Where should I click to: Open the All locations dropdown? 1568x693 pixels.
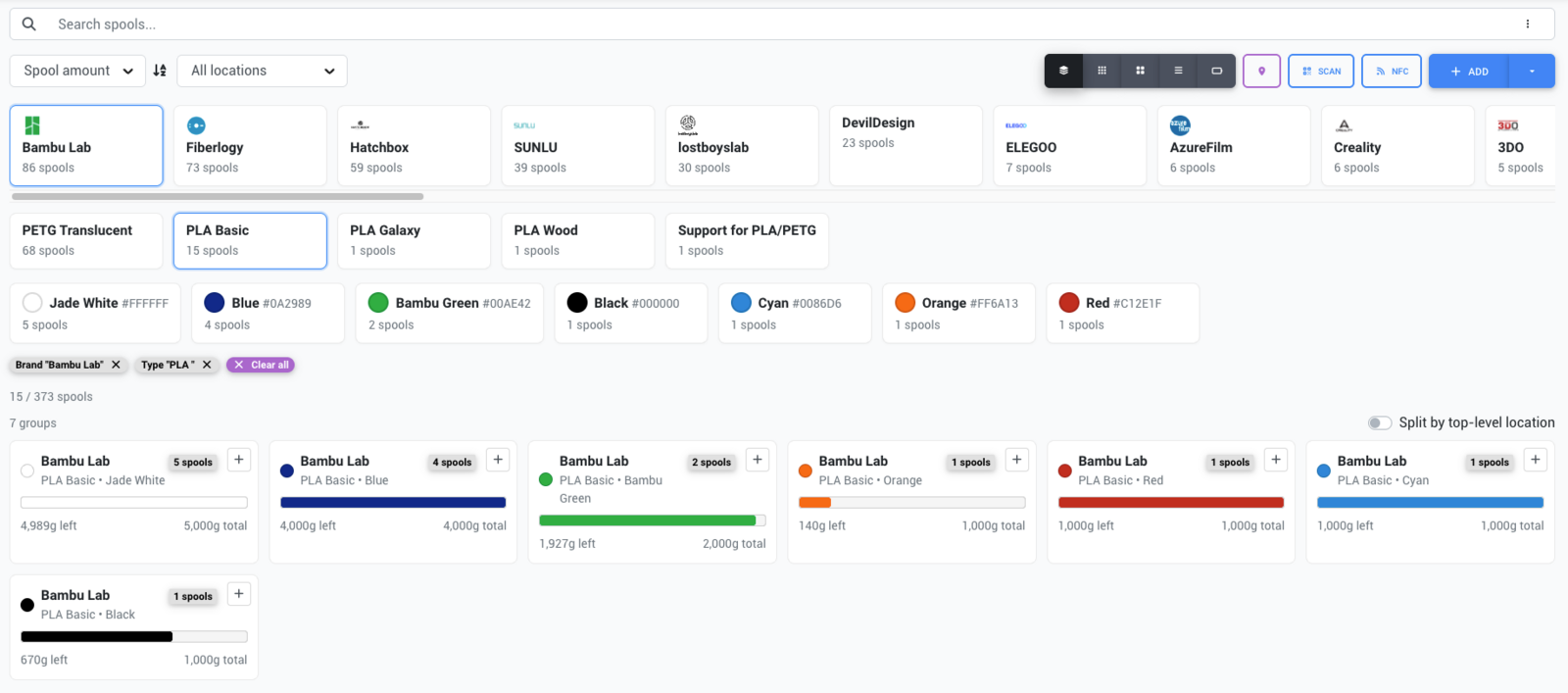[x=262, y=71]
